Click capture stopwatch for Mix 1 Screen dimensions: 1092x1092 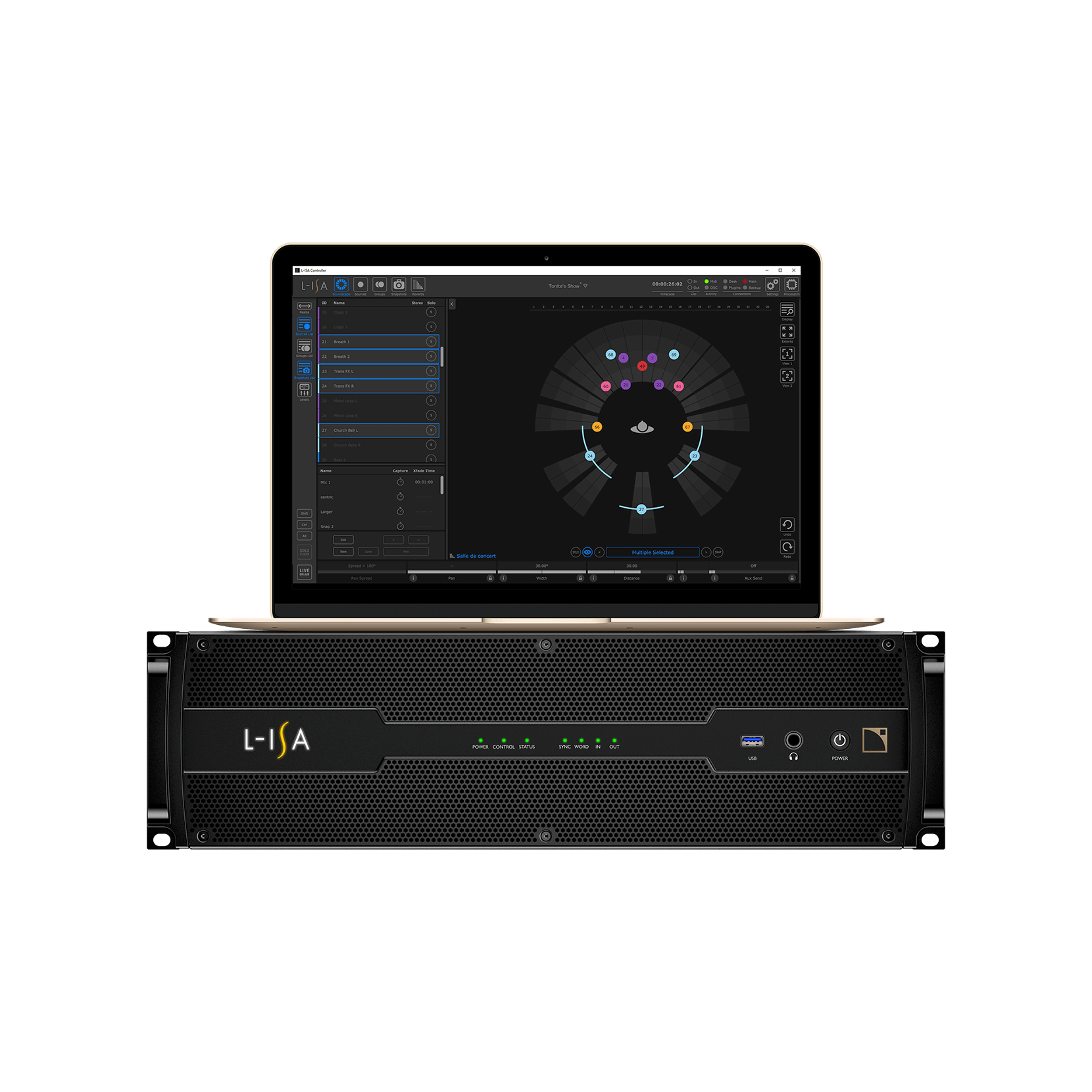click(x=400, y=482)
